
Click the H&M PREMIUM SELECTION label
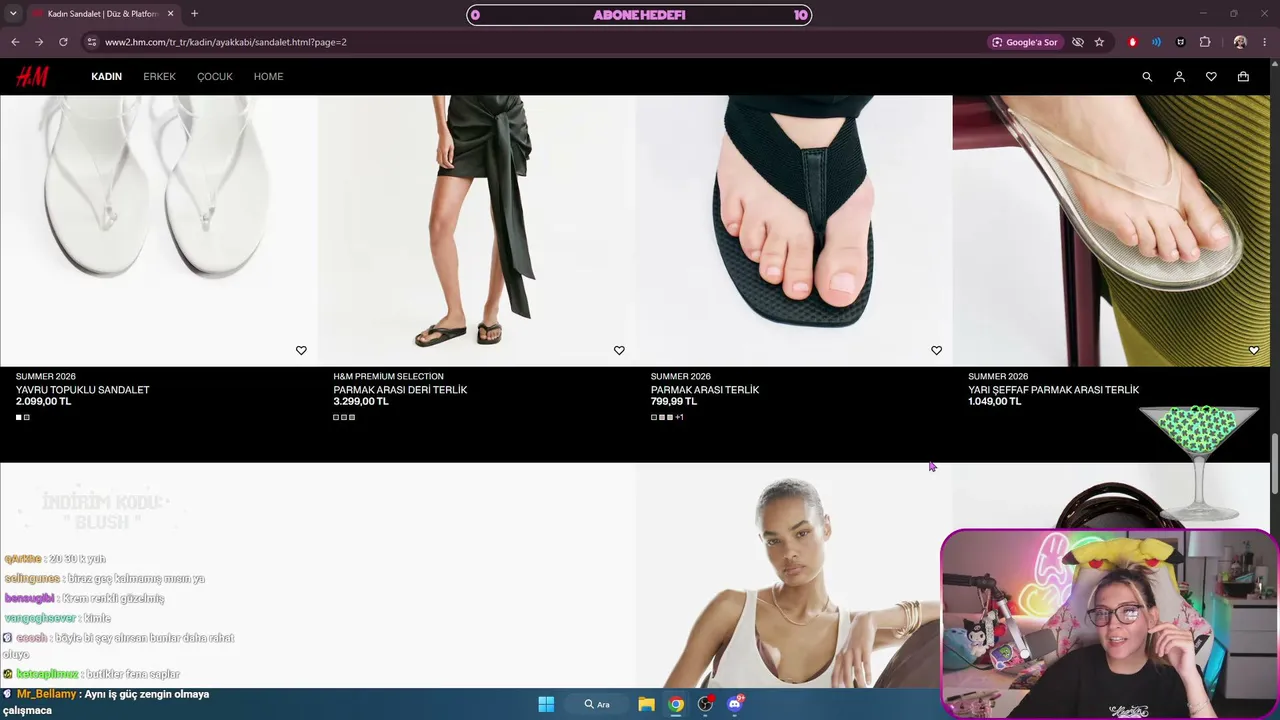coord(388,377)
